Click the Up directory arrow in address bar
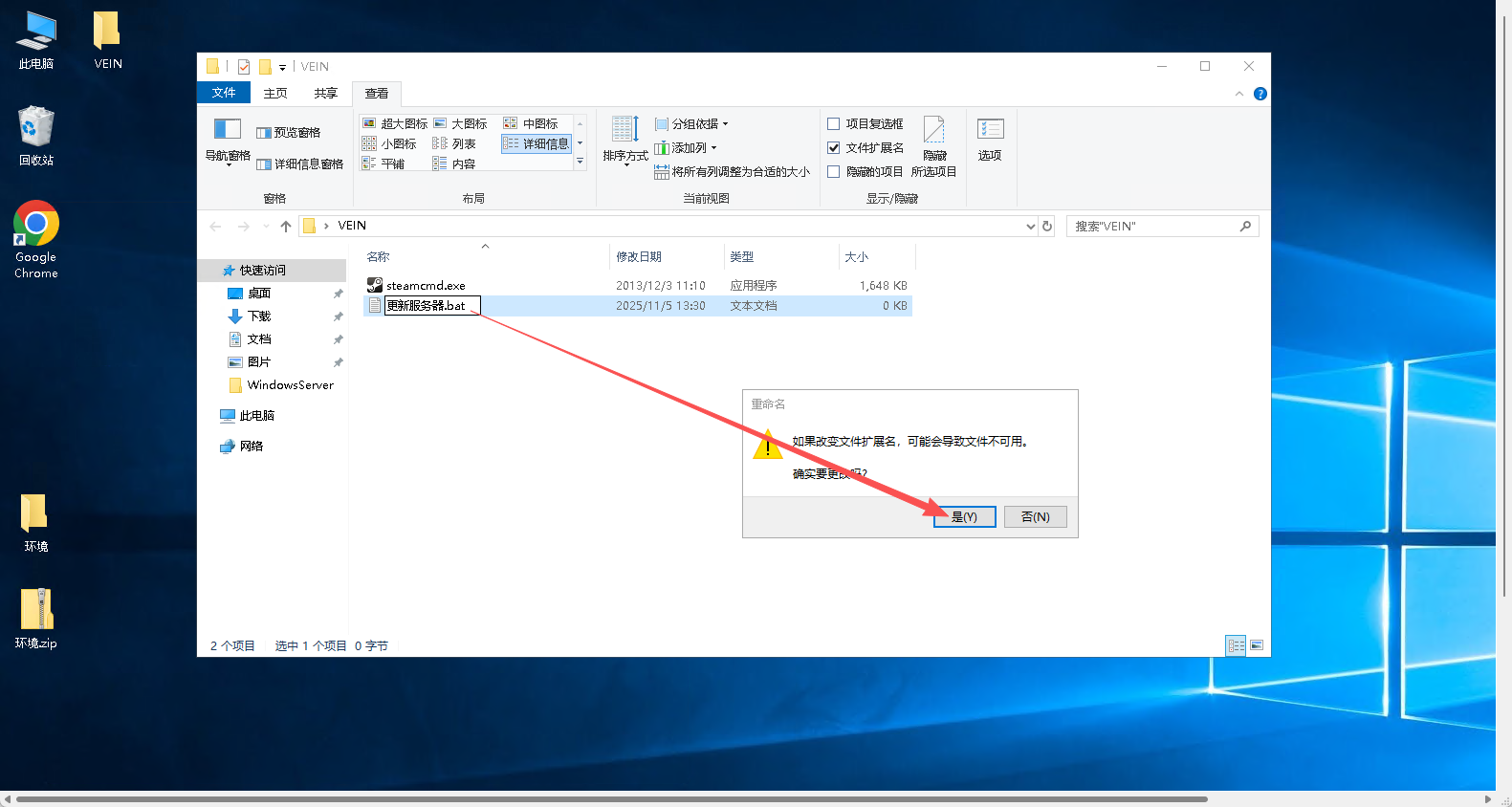This screenshot has width=1512, height=807. point(286,227)
